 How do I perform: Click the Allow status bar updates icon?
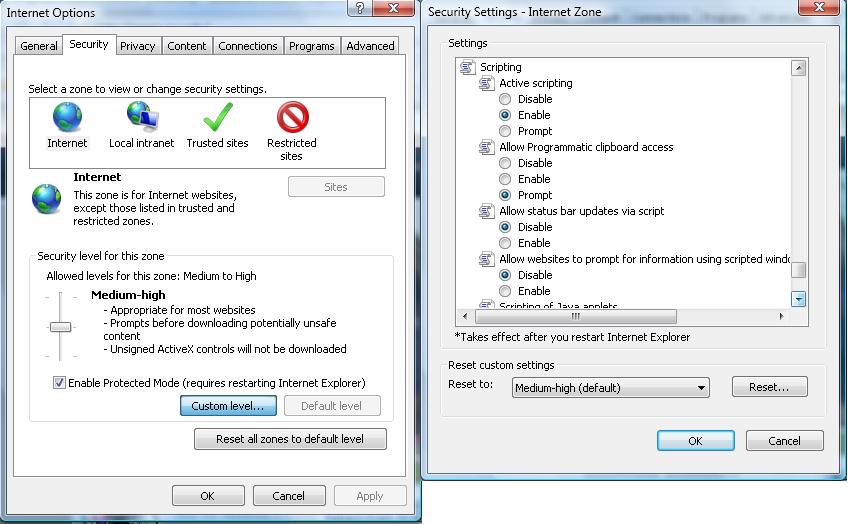coord(486,211)
